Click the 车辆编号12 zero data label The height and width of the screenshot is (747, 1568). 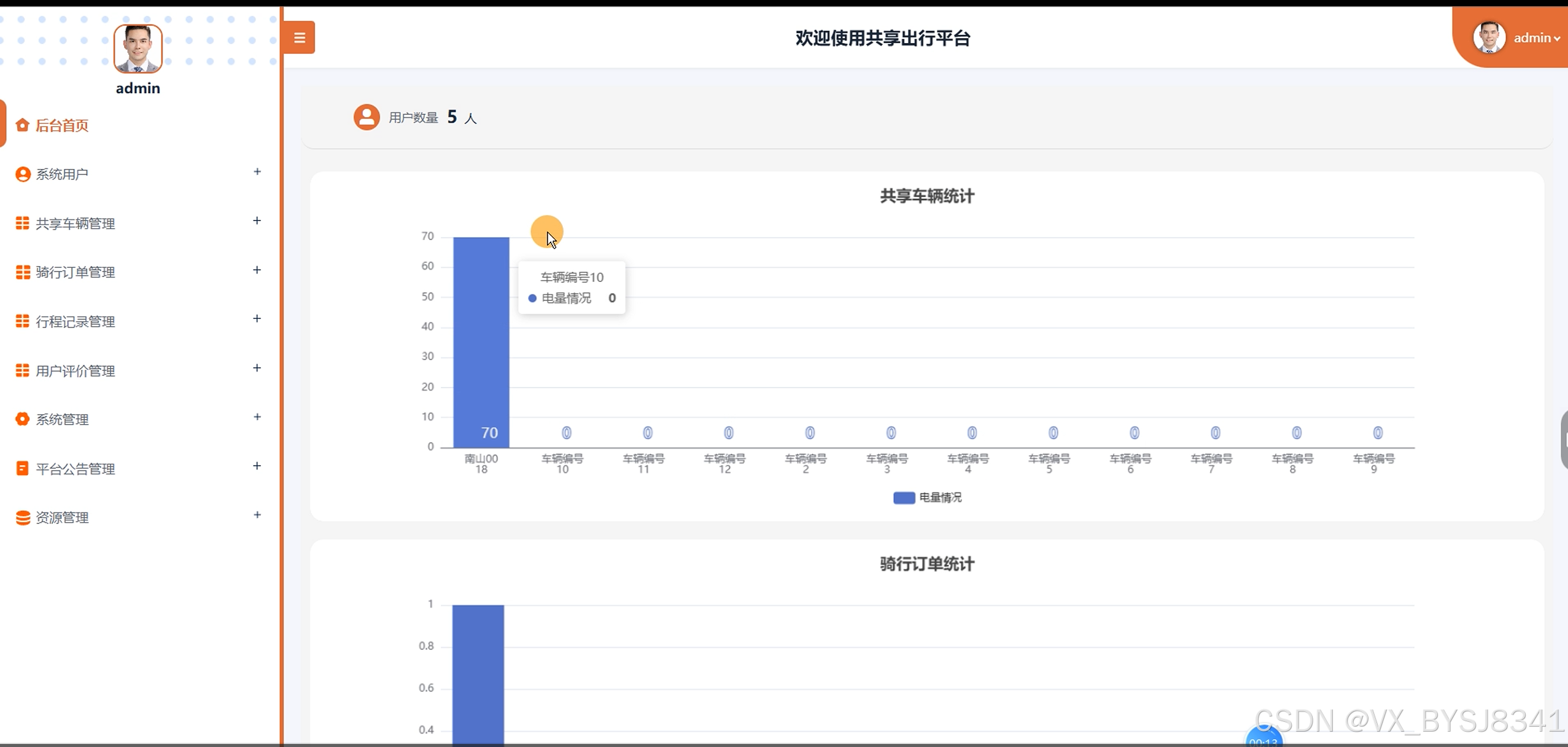pos(728,433)
